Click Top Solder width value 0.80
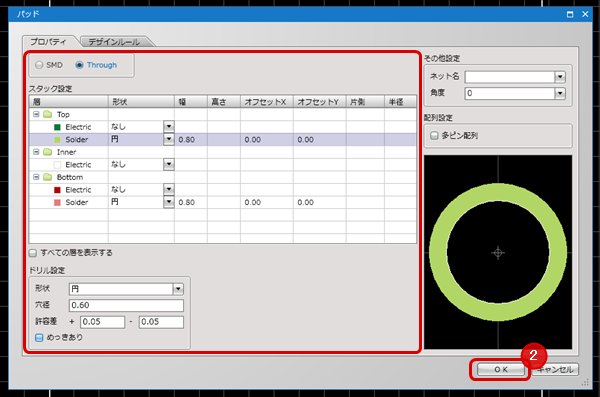 [187, 140]
